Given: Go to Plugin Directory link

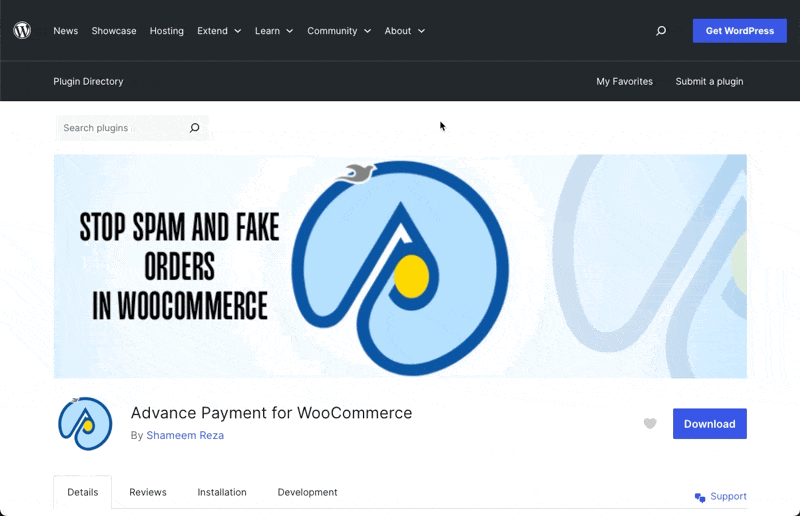Looking at the screenshot, I should (x=88, y=81).
